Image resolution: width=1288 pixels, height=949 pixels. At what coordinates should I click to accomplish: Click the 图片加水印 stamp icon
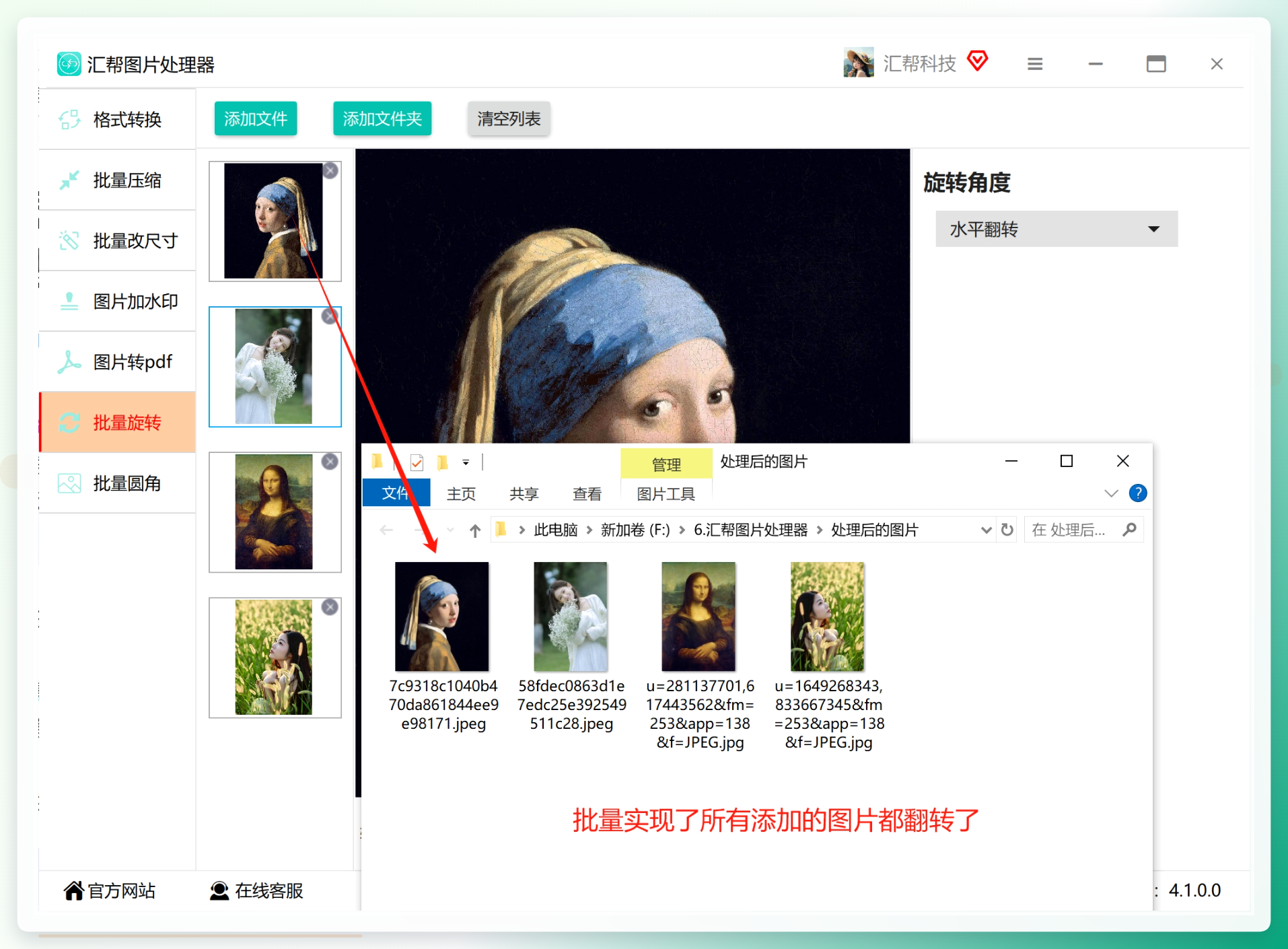point(69,302)
